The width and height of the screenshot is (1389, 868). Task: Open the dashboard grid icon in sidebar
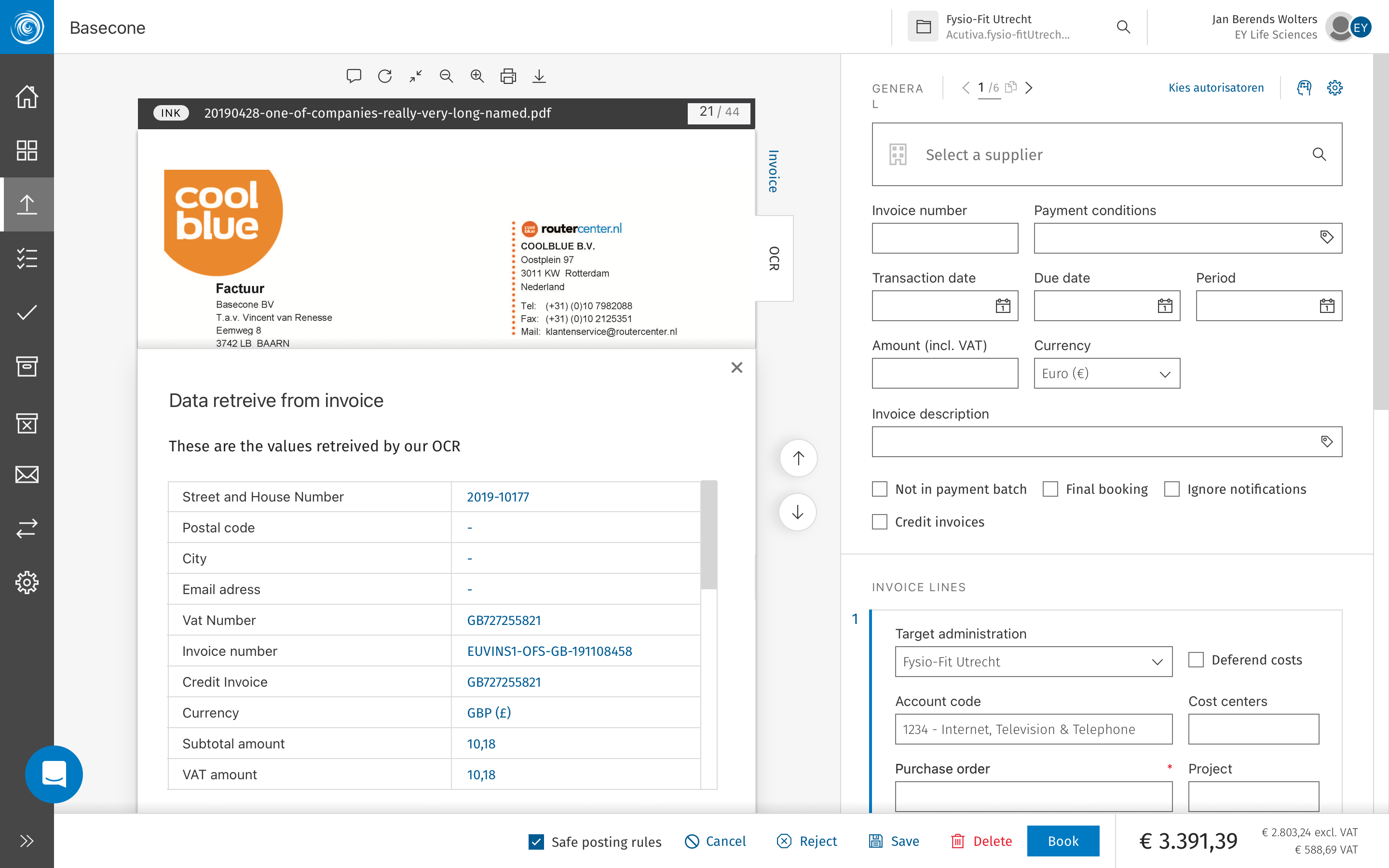pos(27,150)
